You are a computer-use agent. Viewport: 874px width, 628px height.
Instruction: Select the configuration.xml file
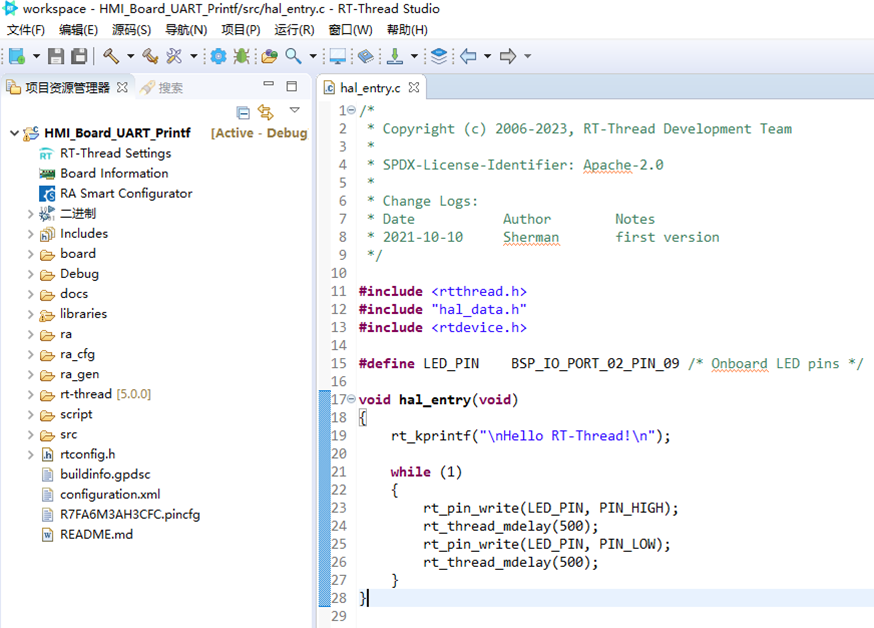coord(110,494)
